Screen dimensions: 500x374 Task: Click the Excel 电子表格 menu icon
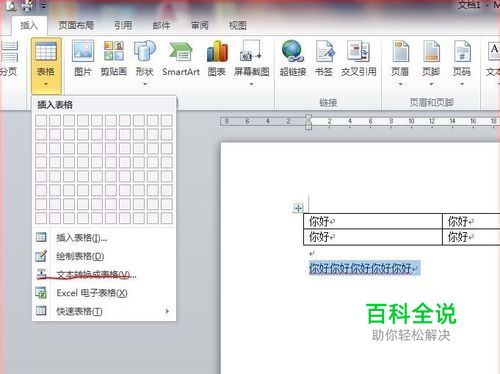coord(41,293)
